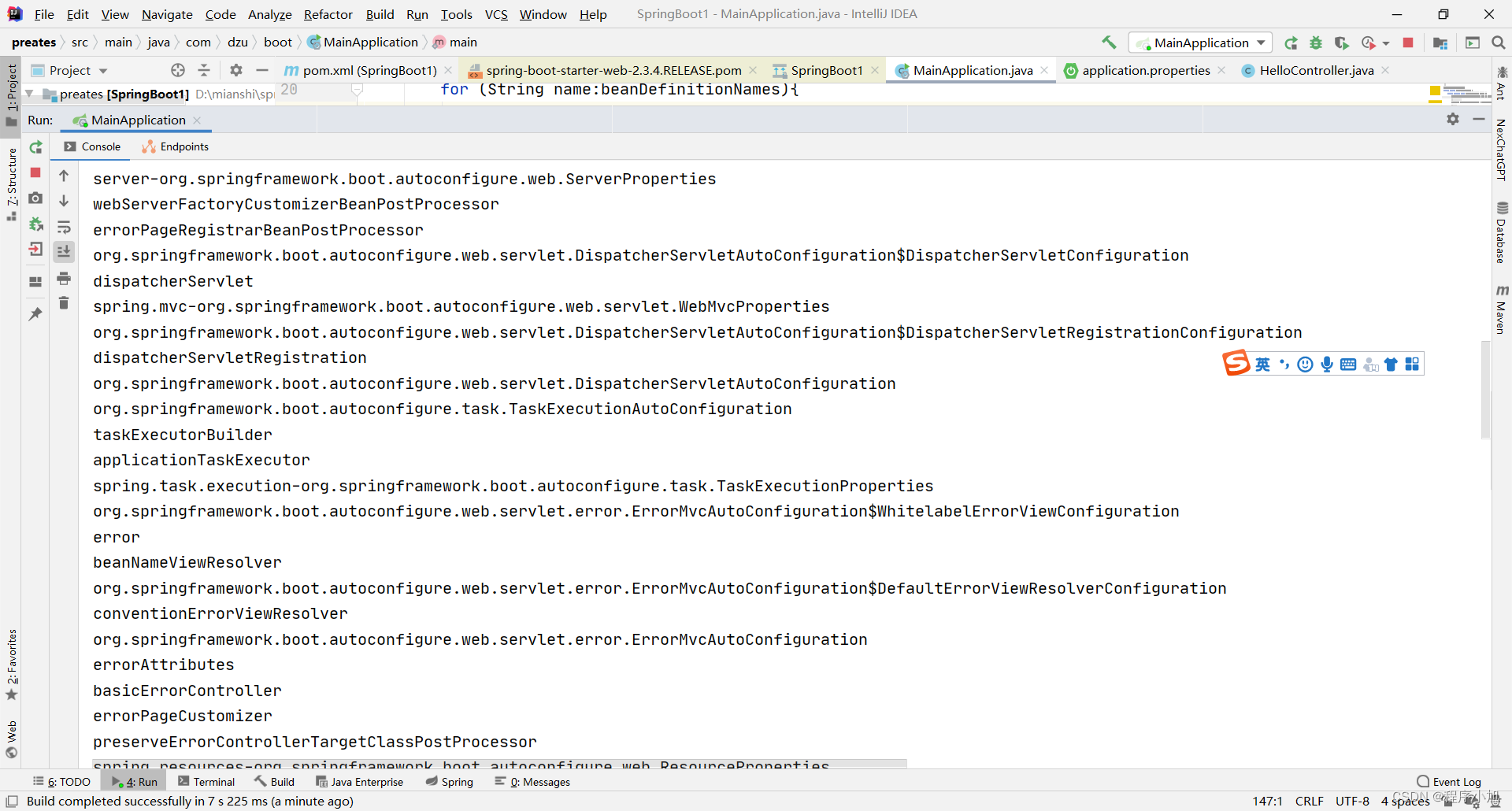Expand the Project view type dropdown
This screenshot has width=1512, height=811.
tap(103, 71)
